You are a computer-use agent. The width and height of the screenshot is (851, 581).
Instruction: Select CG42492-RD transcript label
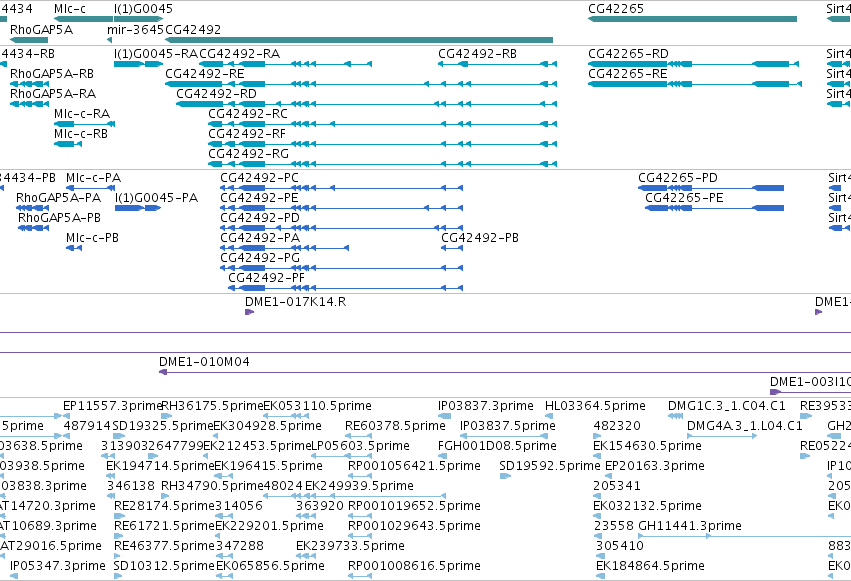click(217, 93)
